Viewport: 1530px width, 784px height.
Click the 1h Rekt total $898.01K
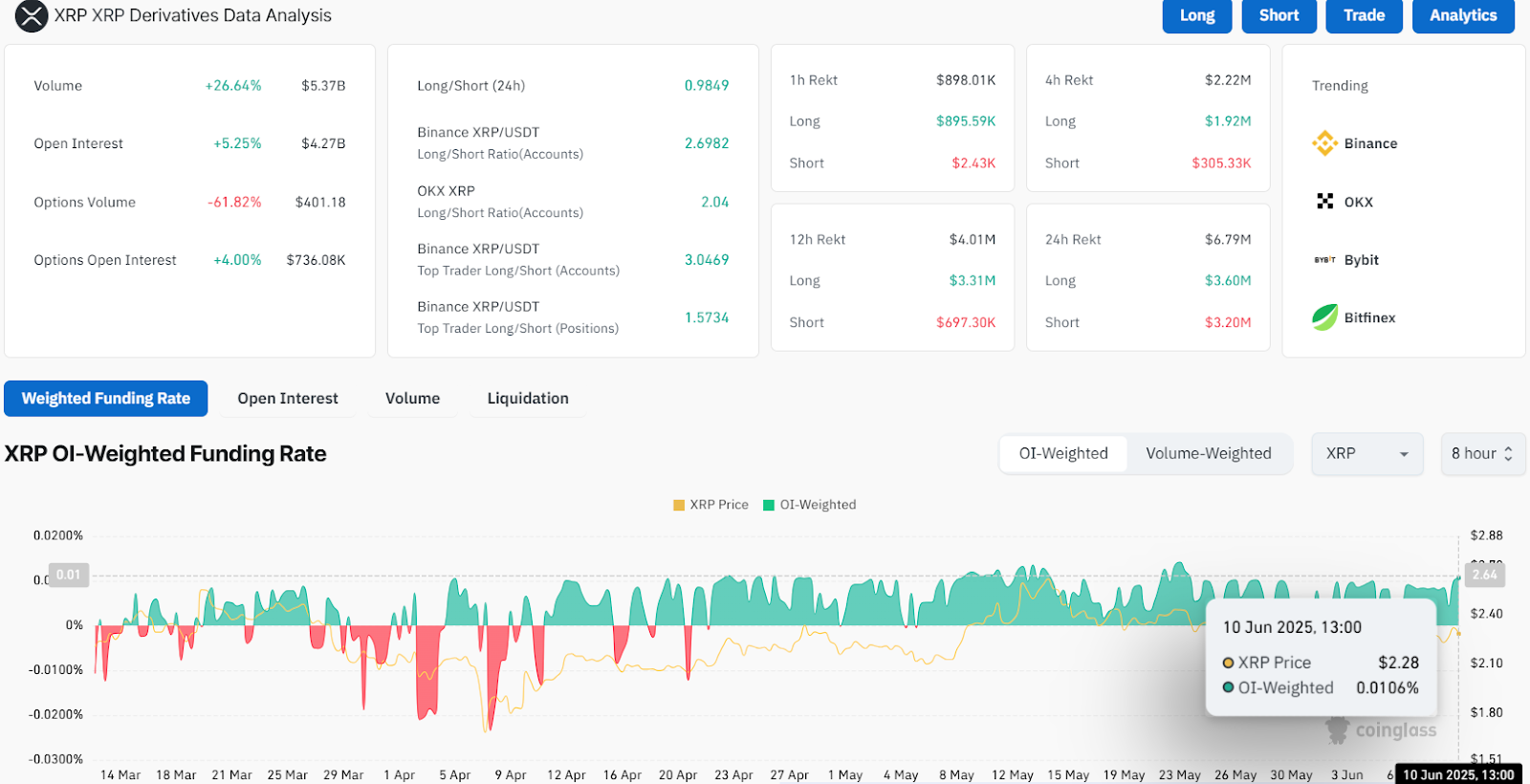click(966, 80)
